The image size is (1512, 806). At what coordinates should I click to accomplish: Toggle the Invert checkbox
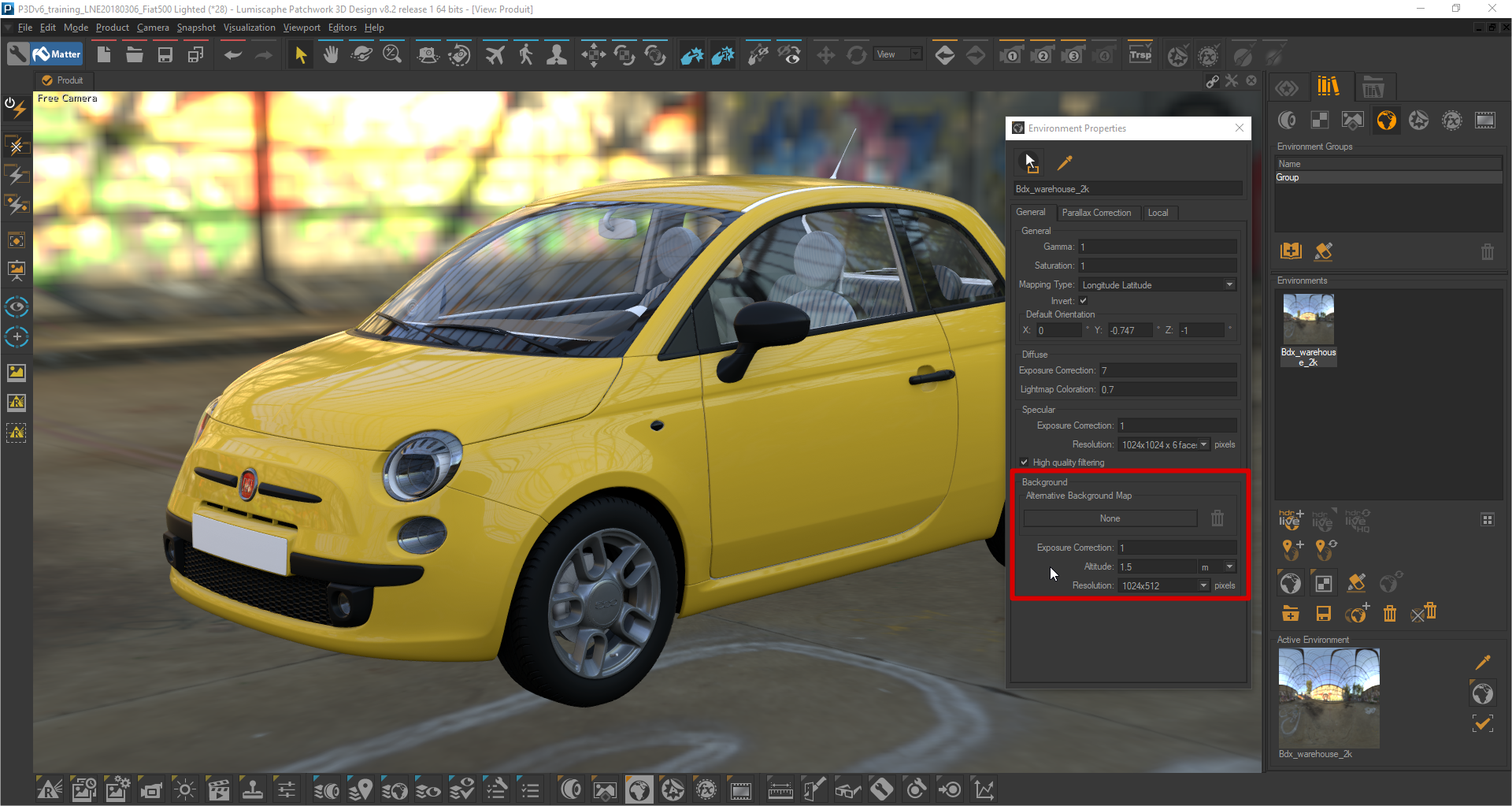[x=1083, y=301]
